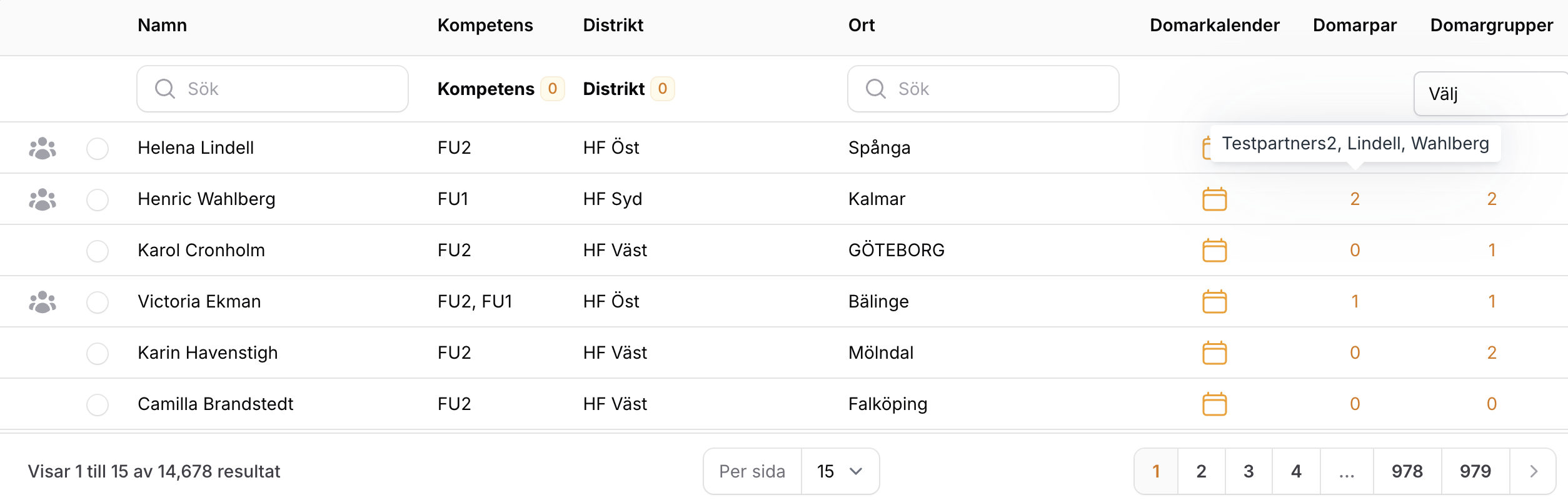Image resolution: width=1568 pixels, height=500 pixels.
Task: Open the Distrikt filter dropdown
Action: point(628,89)
